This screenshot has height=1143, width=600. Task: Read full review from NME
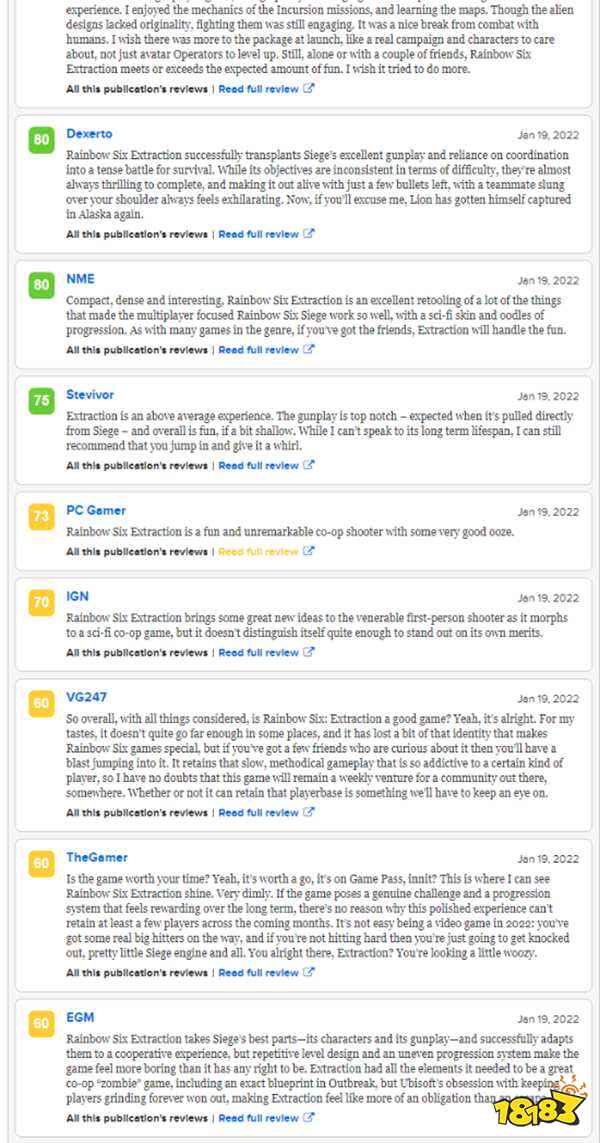click(258, 350)
